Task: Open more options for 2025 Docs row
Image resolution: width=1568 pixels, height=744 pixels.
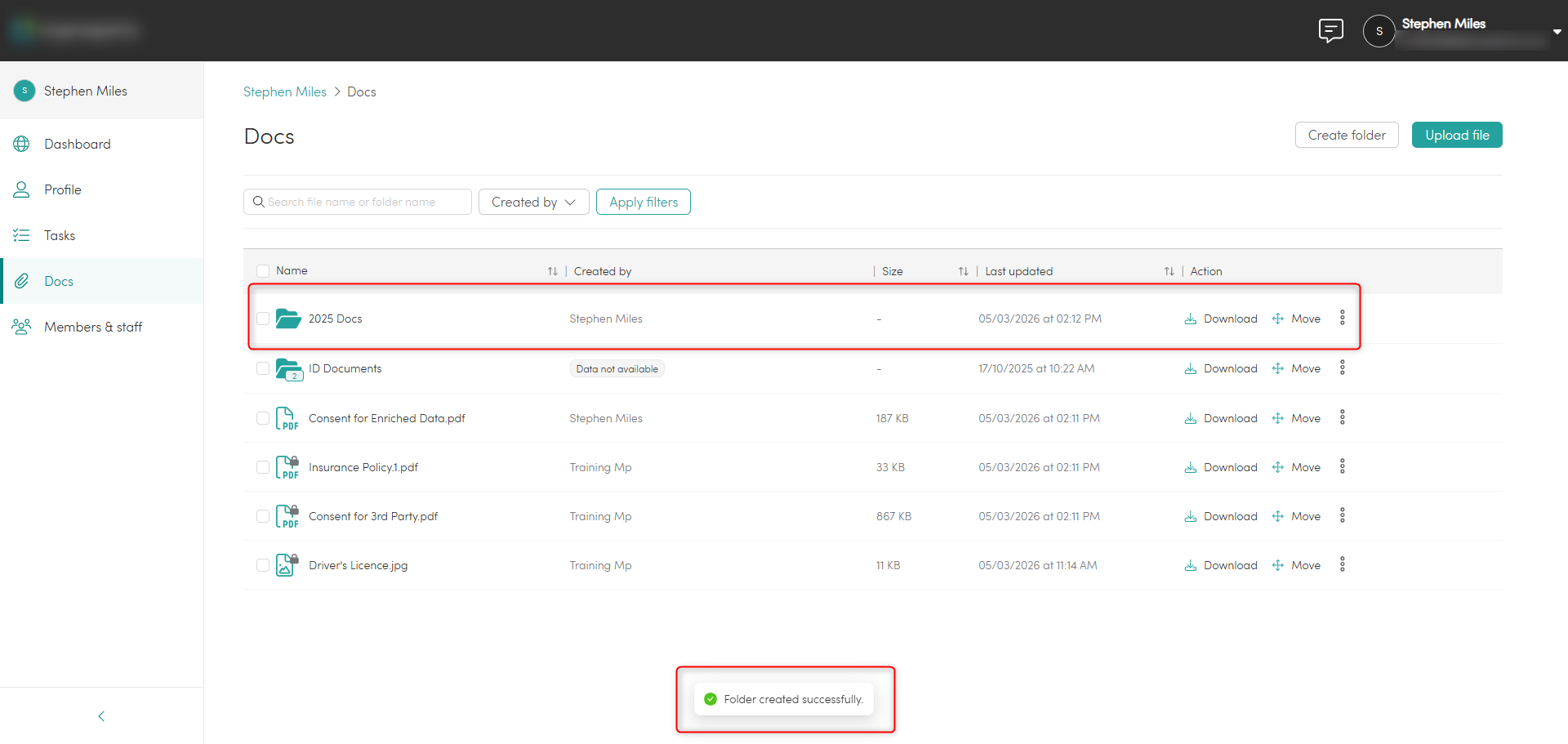Action: coord(1342,318)
